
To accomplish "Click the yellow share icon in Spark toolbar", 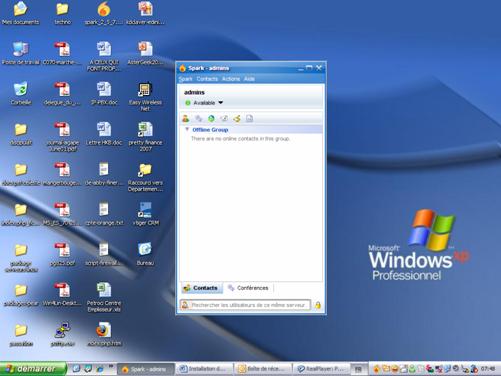I will (x=237, y=118).
